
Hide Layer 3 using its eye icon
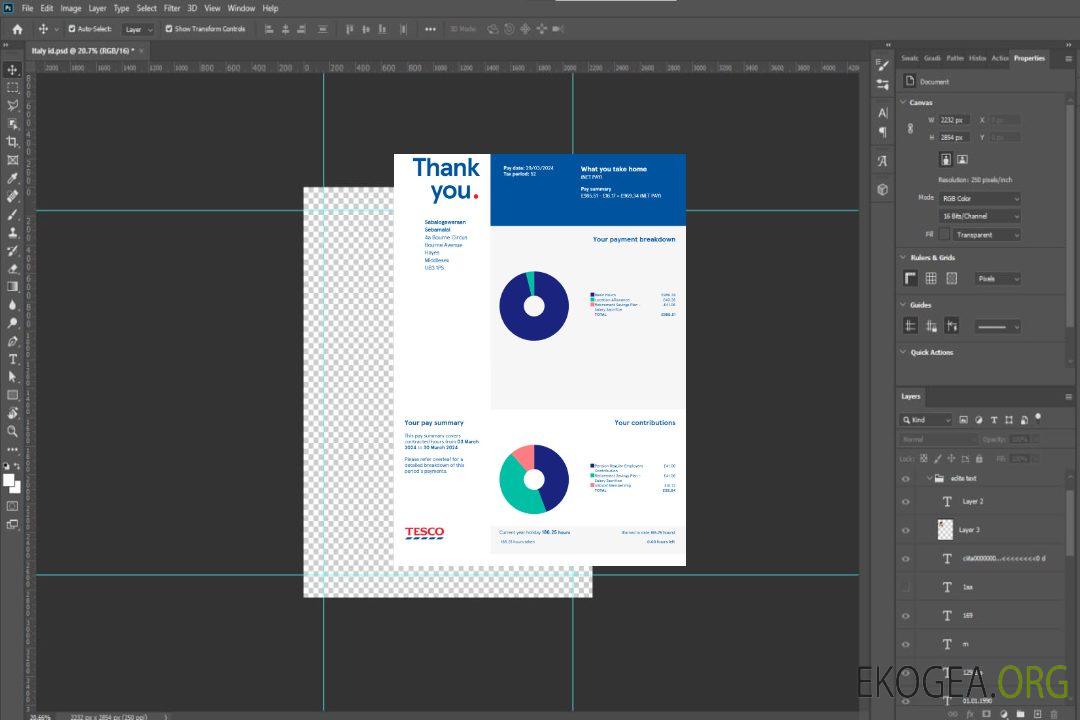[x=906, y=530]
